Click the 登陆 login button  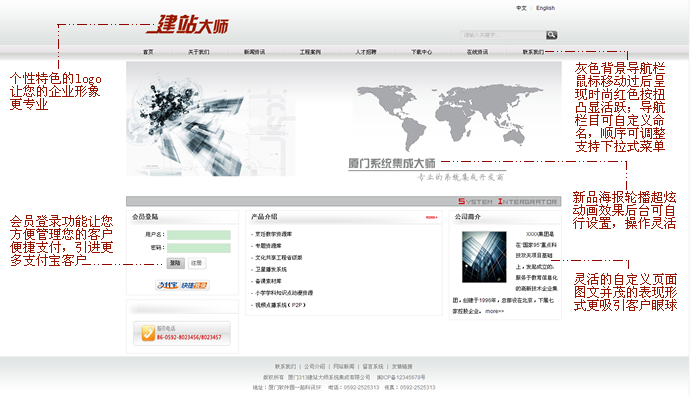tap(175, 263)
